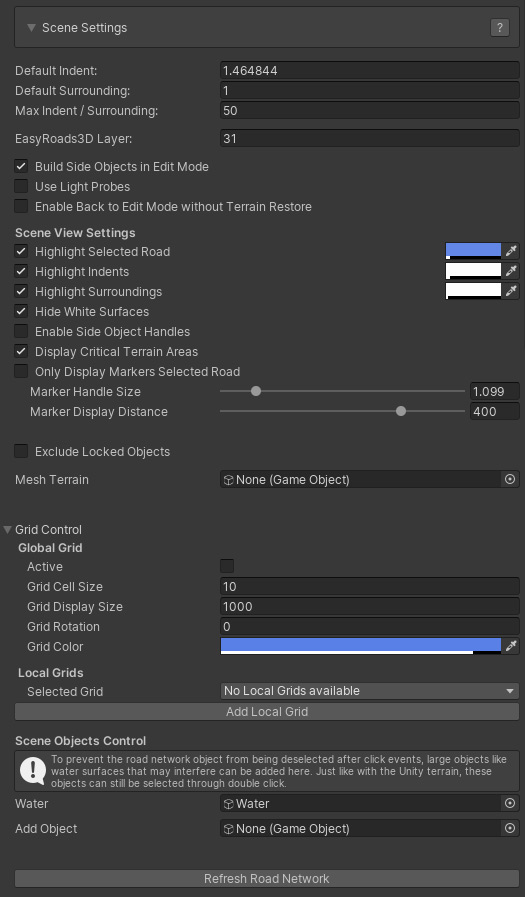
Task: Toggle Exclude Locked Objects checkbox
Action: 21,451
